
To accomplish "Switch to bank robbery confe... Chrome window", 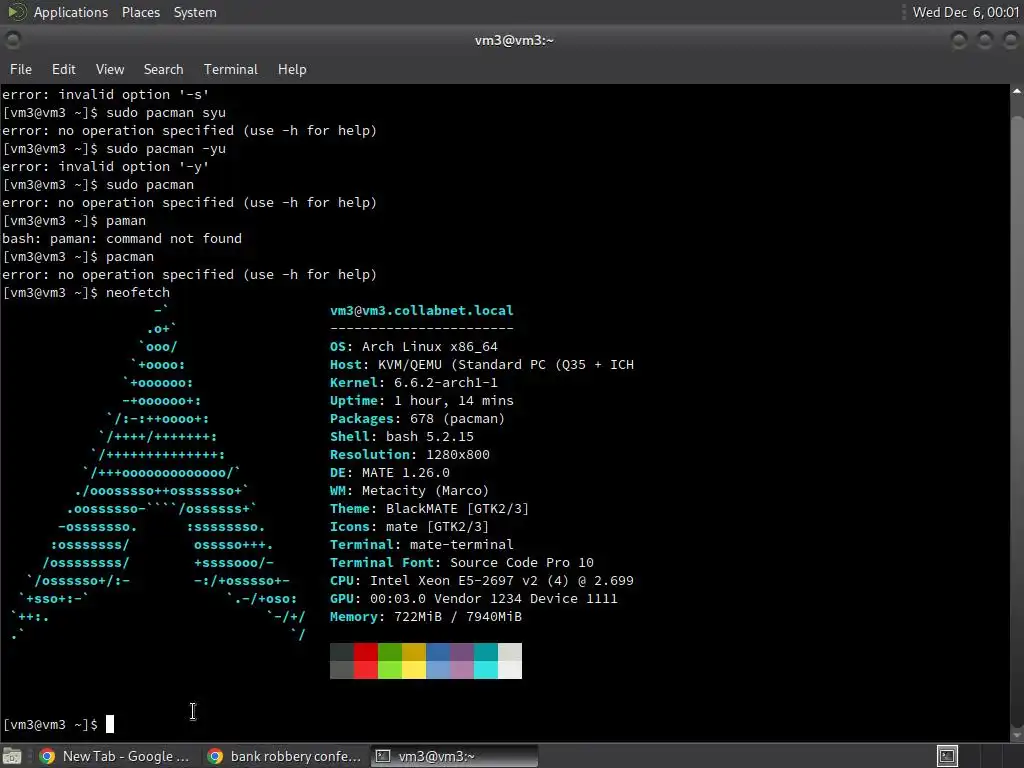I will click(x=285, y=756).
